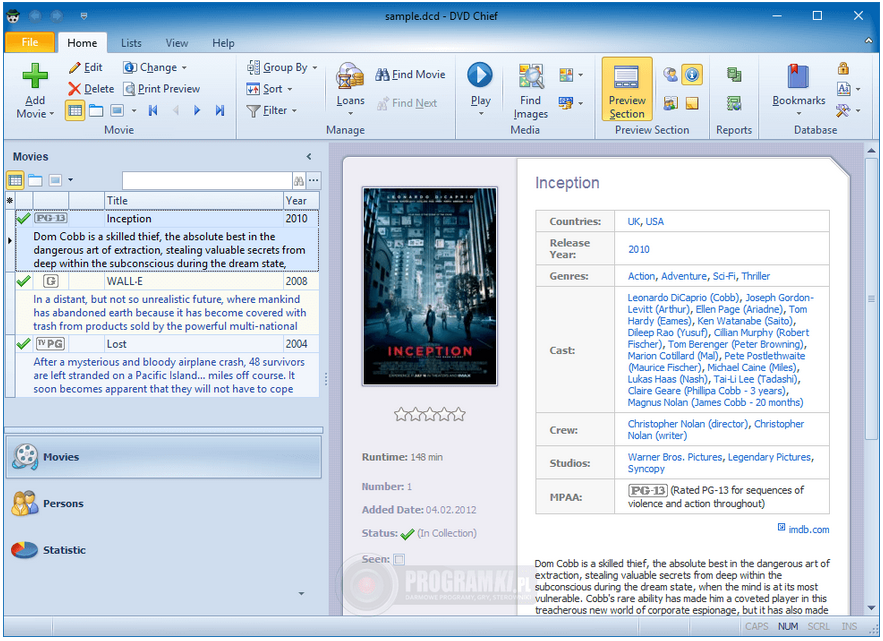Screen dimensions: 883x641
Task: Toggle the yellow notes preview icon
Action: click(692, 103)
